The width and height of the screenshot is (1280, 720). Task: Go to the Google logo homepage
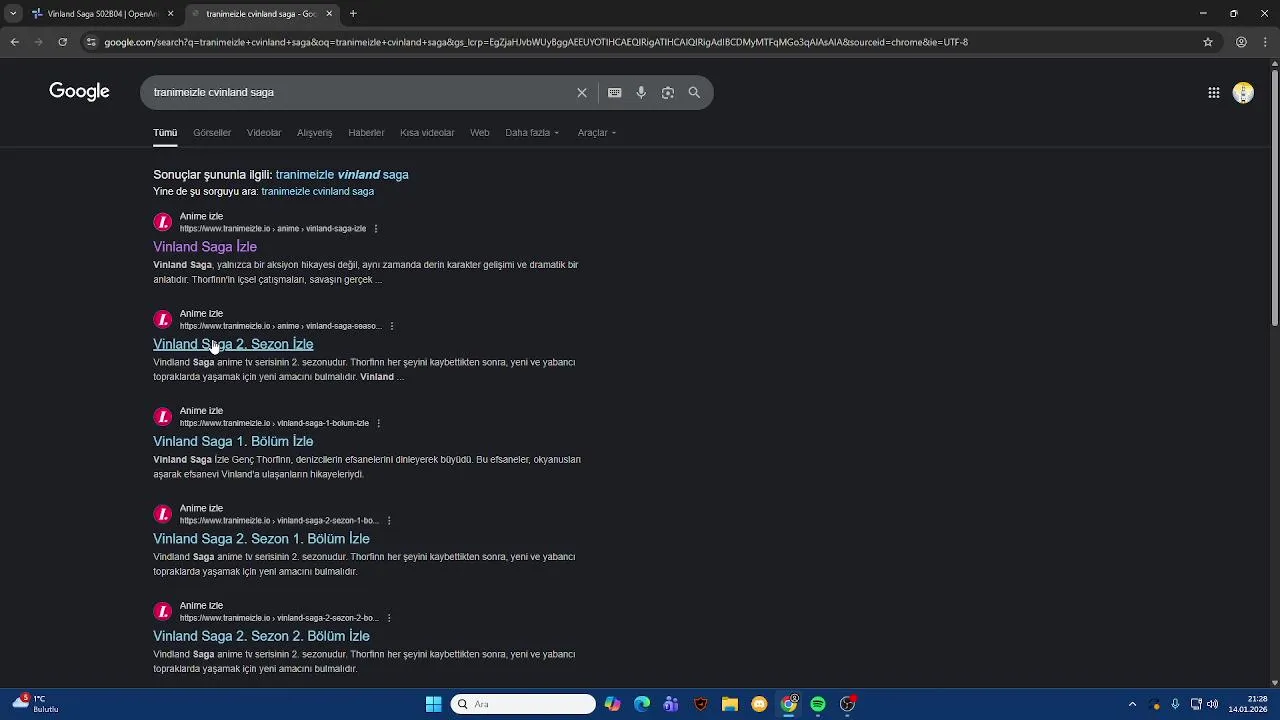coord(79,92)
